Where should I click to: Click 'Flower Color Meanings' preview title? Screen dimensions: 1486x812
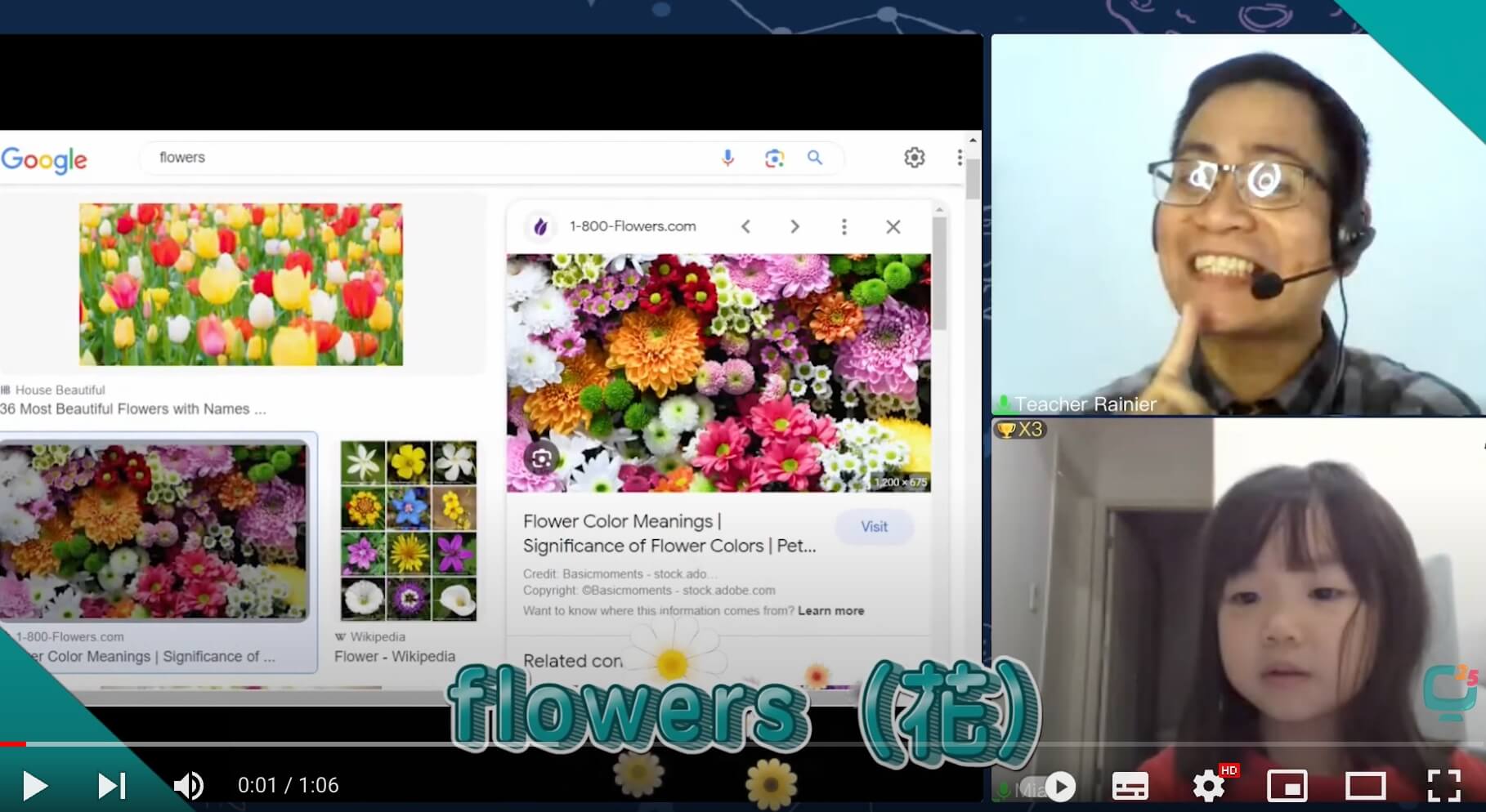(669, 533)
